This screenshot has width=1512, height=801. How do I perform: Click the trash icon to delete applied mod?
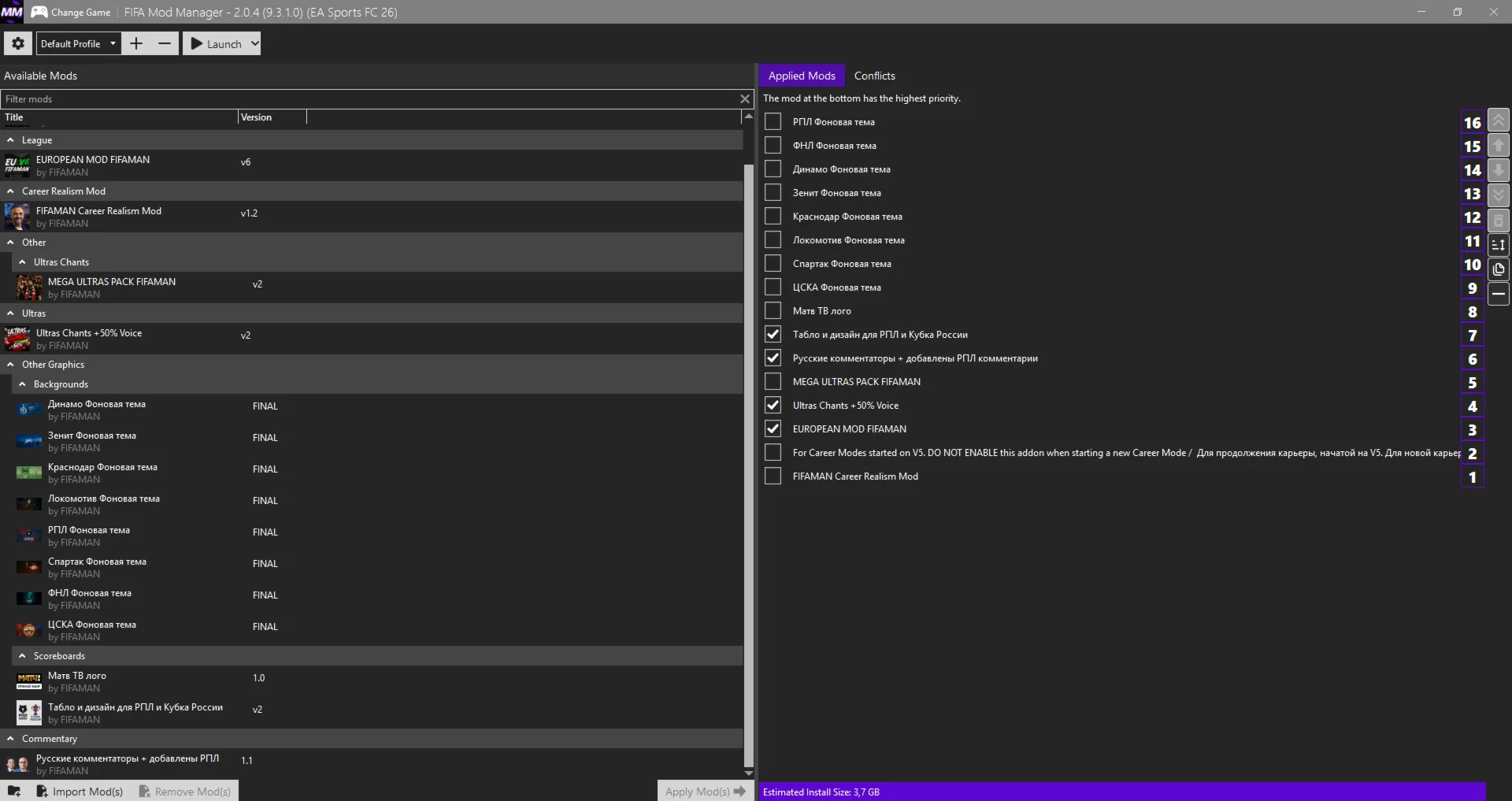tap(1499, 220)
